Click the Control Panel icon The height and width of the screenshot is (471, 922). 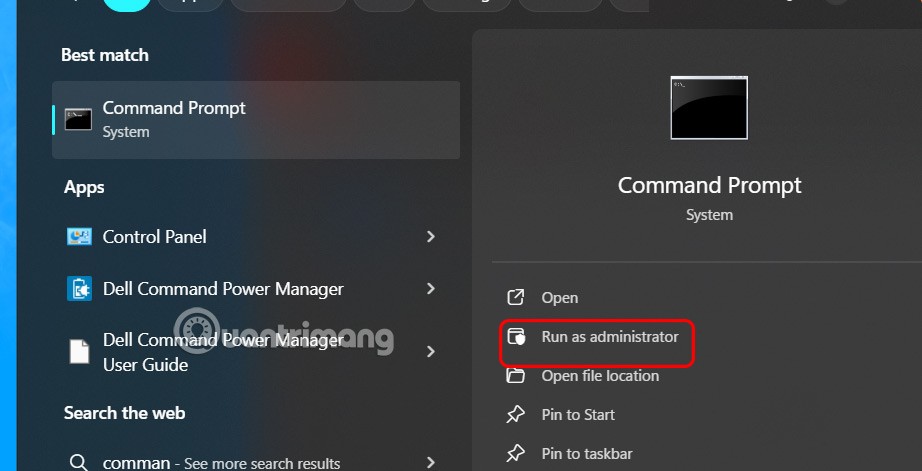[x=79, y=237]
